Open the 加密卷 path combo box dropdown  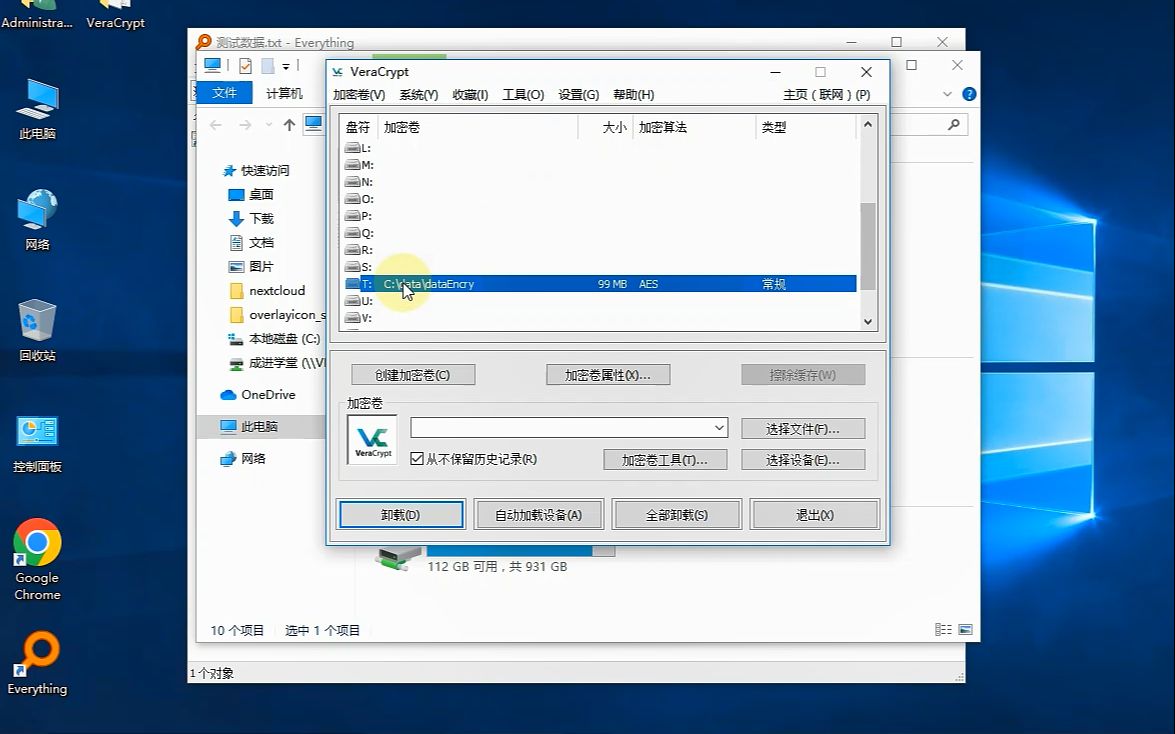pos(719,428)
